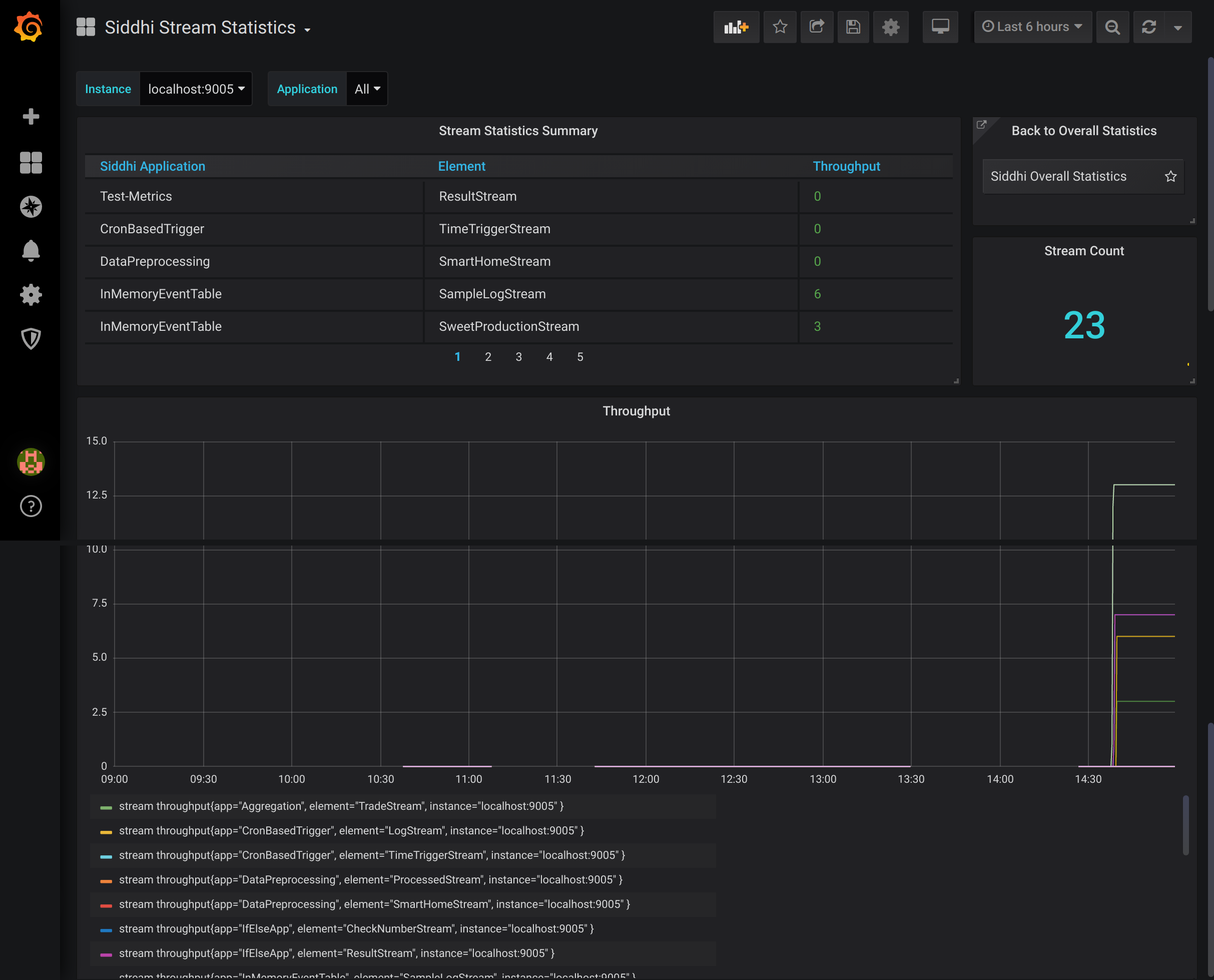Open the Stream Statistics Summary panel title menu
Image resolution: width=1214 pixels, height=980 pixels.
pos(518,131)
